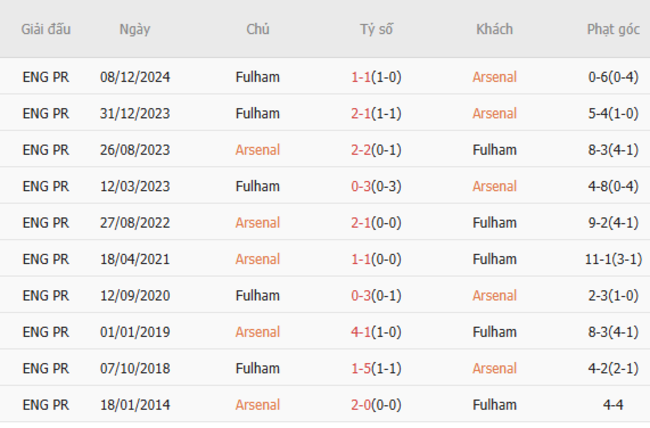The height and width of the screenshot is (428, 650).
Task: Click the 1-1(1-0) score on 08/12/2024
Action: (377, 77)
